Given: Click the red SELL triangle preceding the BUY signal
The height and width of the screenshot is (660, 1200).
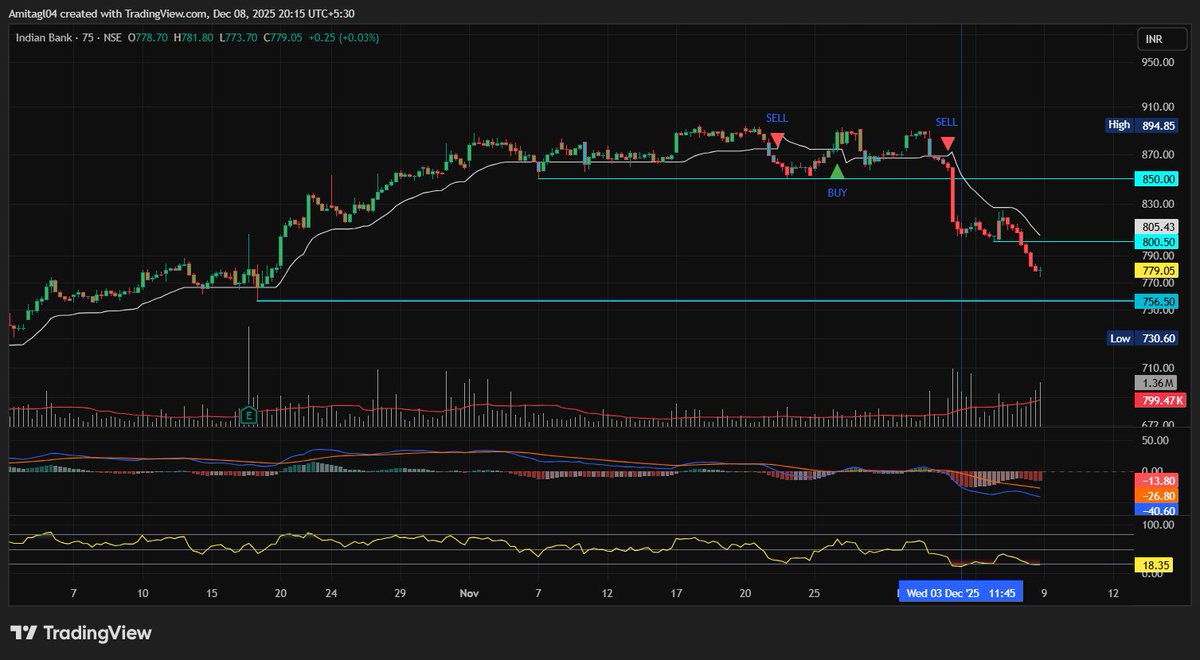Looking at the screenshot, I should click(777, 139).
